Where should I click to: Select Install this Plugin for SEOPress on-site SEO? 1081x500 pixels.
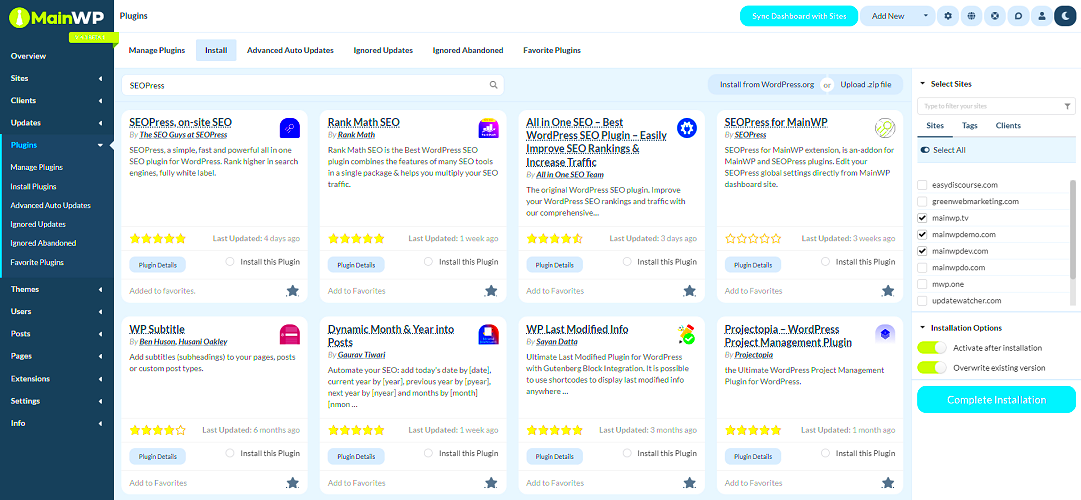(230, 262)
